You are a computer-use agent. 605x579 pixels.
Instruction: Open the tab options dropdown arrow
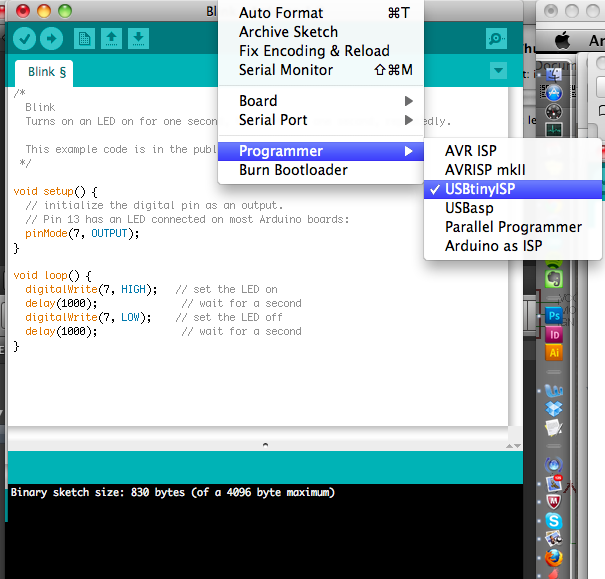point(499,70)
